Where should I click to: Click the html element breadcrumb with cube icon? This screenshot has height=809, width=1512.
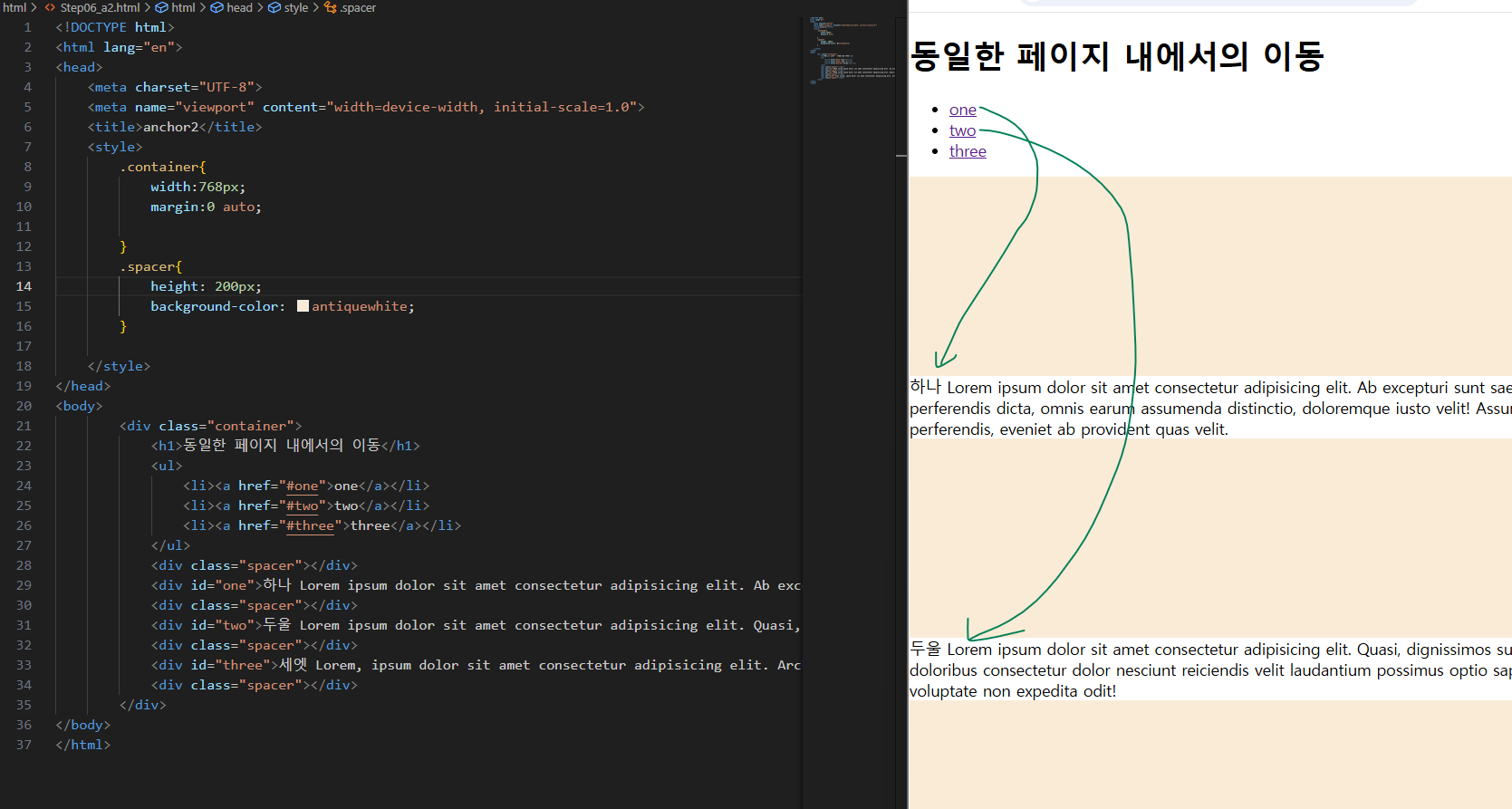pyautogui.click(x=176, y=7)
